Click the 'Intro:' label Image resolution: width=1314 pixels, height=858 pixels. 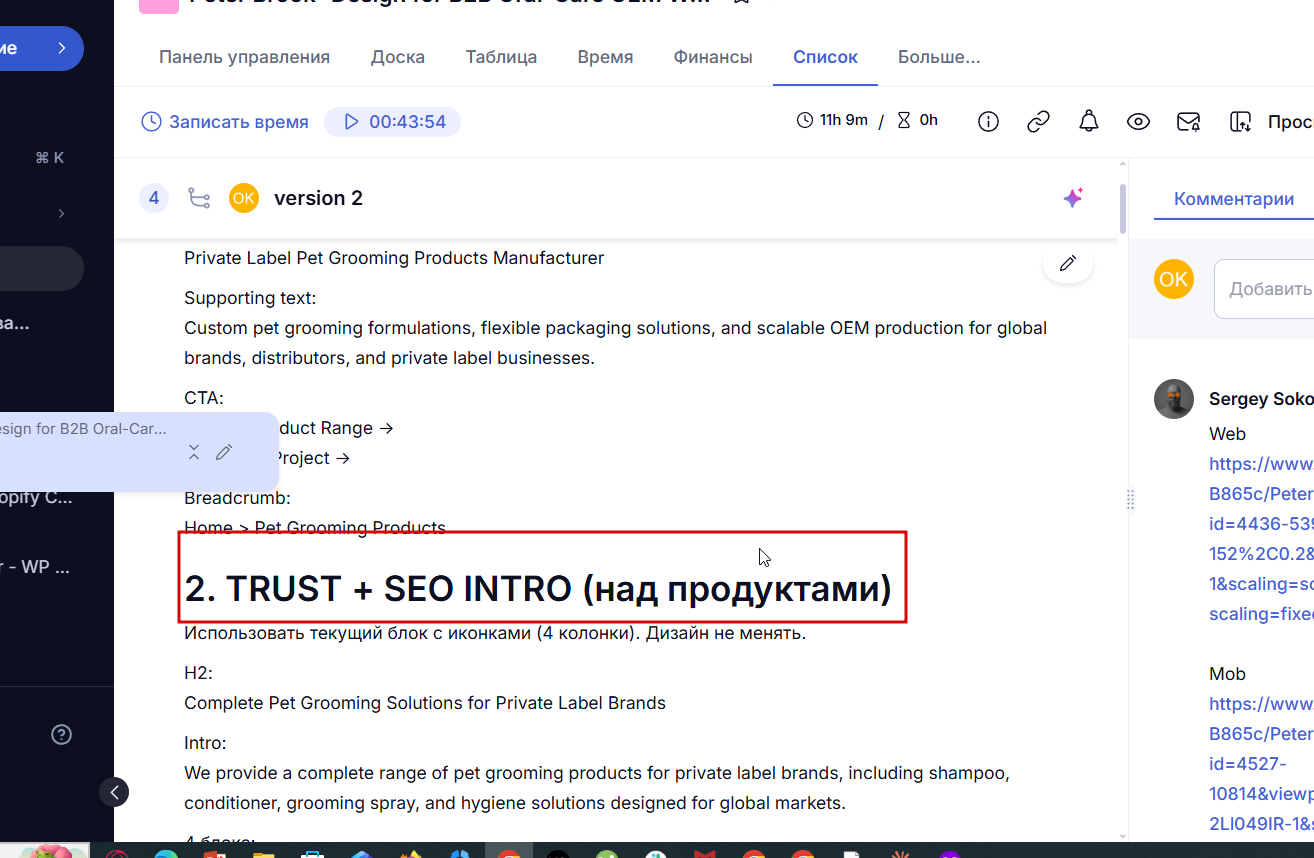[205, 743]
